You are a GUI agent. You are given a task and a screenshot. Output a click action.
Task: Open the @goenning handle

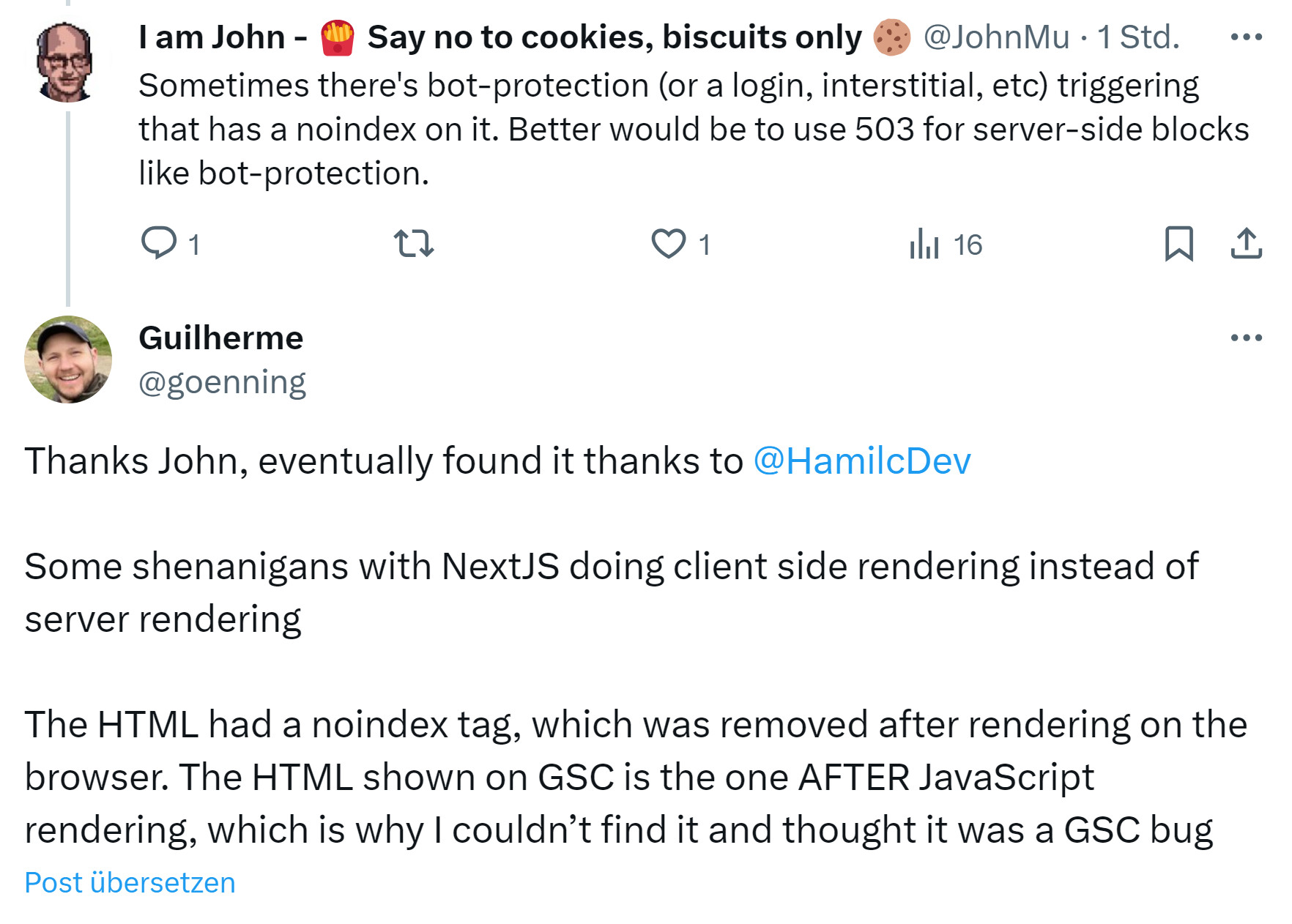[x=222, y=382]
